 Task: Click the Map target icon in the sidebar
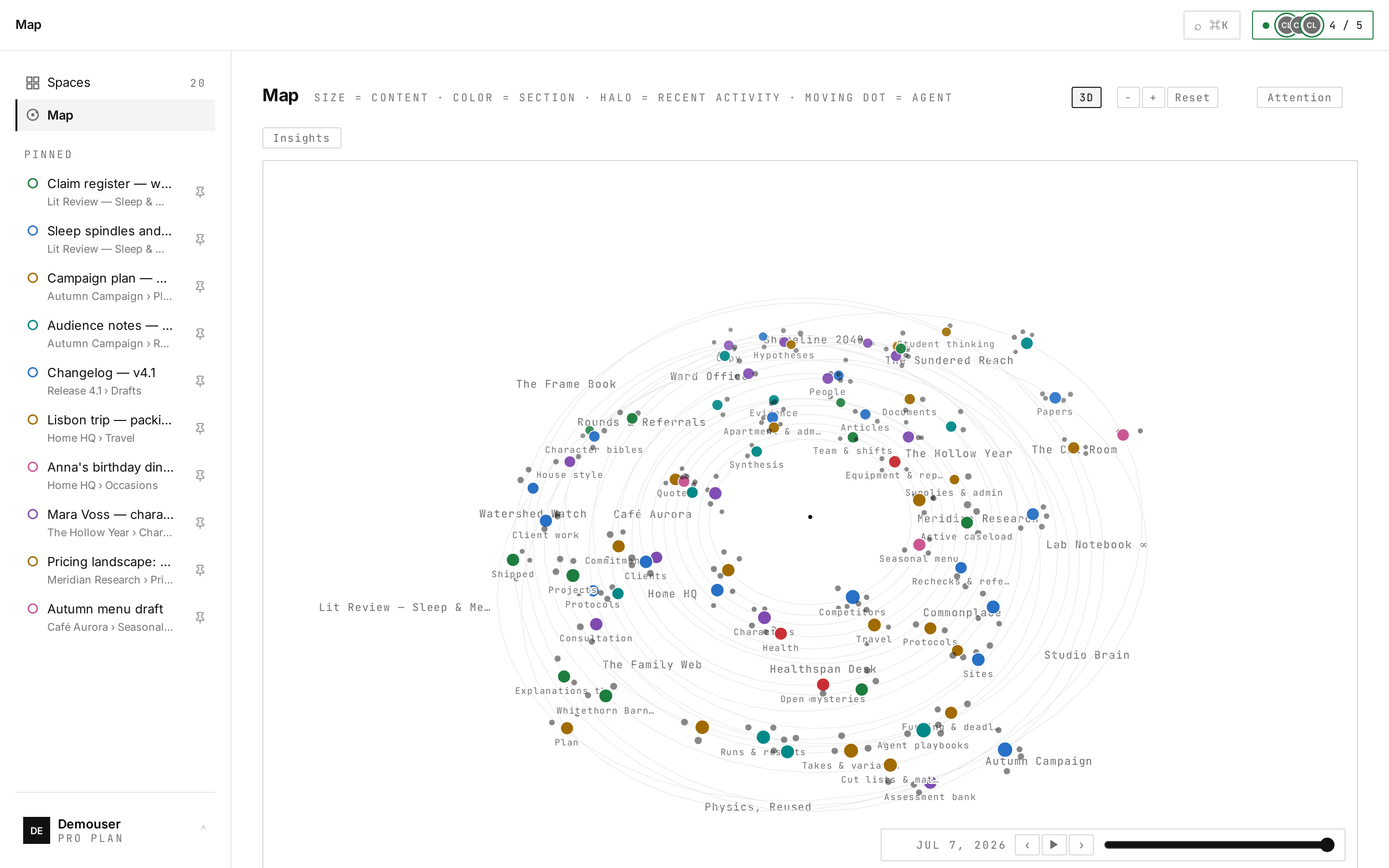(33, 115)
